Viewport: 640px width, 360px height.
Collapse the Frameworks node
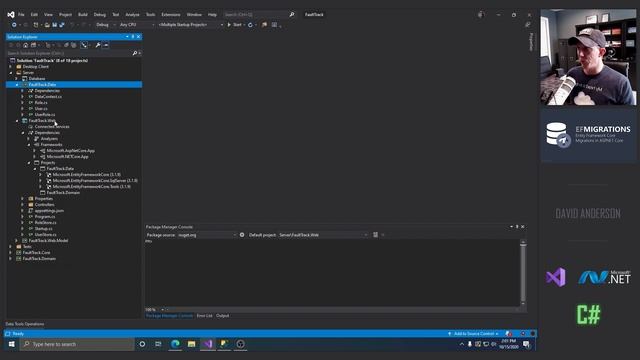29,144
